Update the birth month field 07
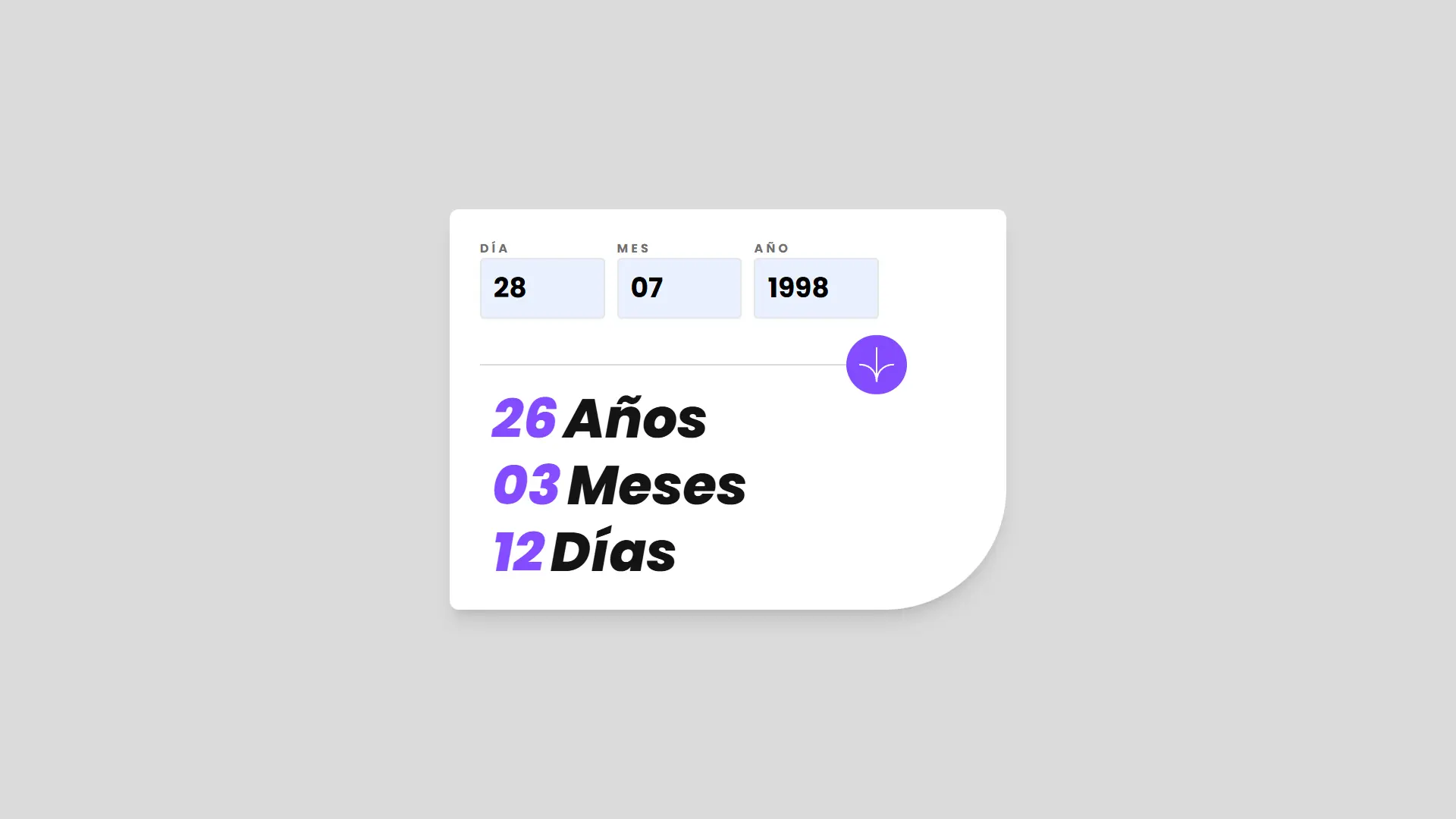Viewport: 1456px width, 819px height. [679, 288]
